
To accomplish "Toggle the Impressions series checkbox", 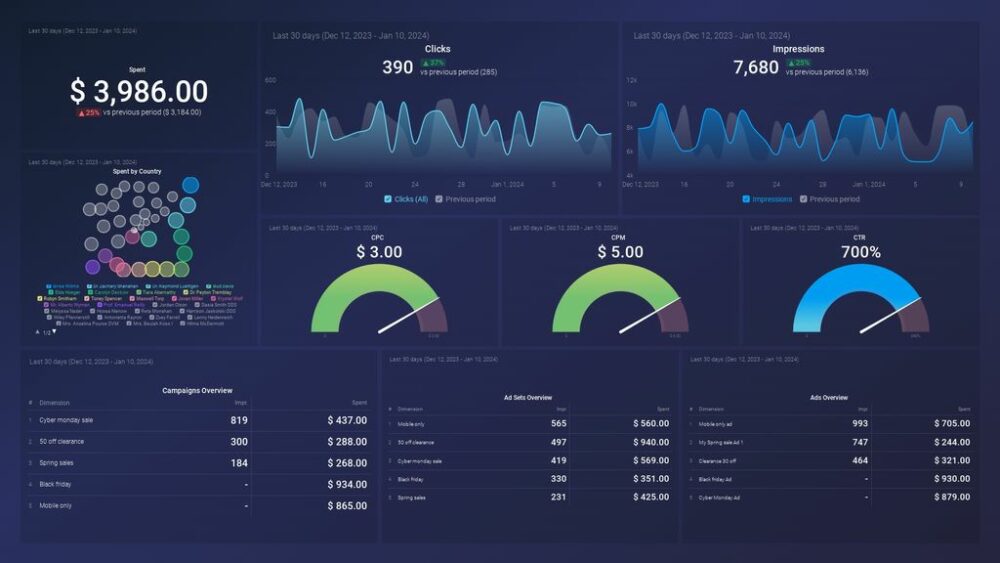I will [746, 199].
